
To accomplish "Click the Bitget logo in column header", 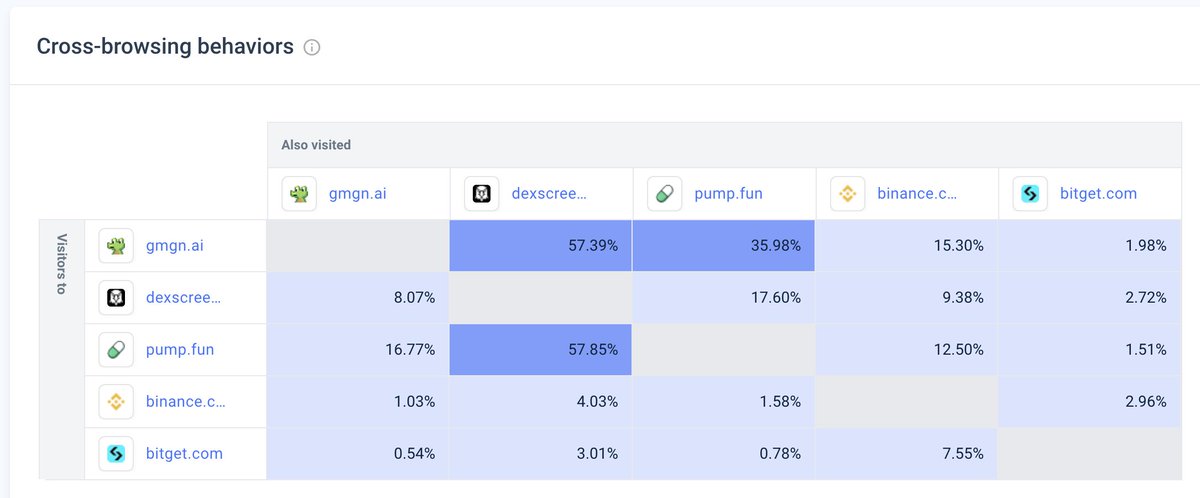I will click(1030, 193).
